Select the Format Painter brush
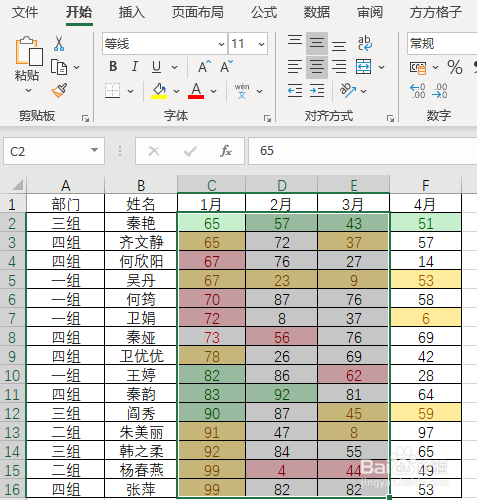 coord(59,90)
